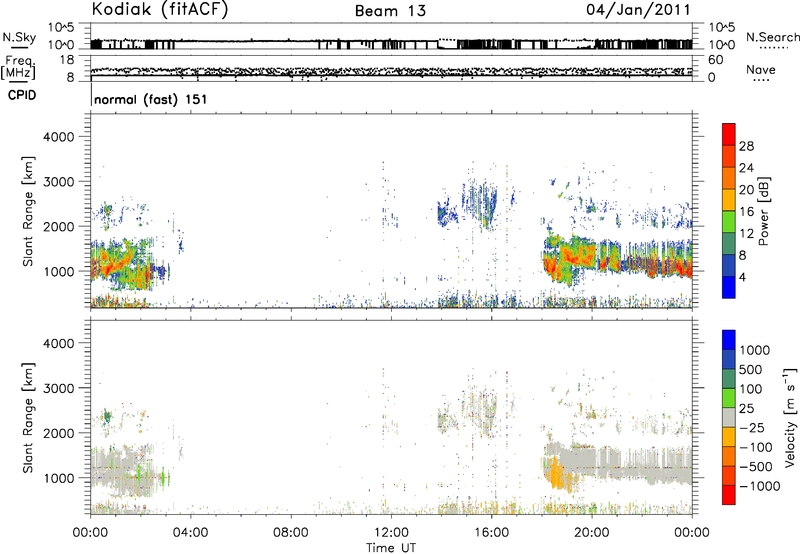Click the "100" tick on the Velocity colorbar
Image resolution: width=800 pixels, height=554 pixels.
751,389
